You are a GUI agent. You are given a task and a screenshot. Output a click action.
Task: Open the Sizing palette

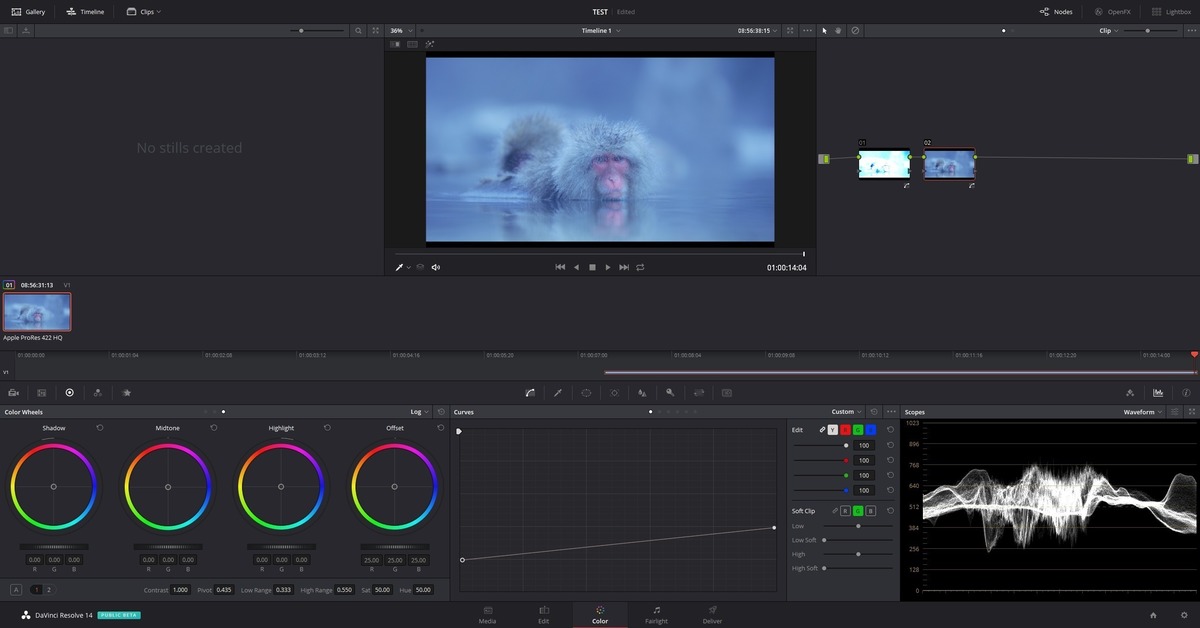[x=699, y=393]
